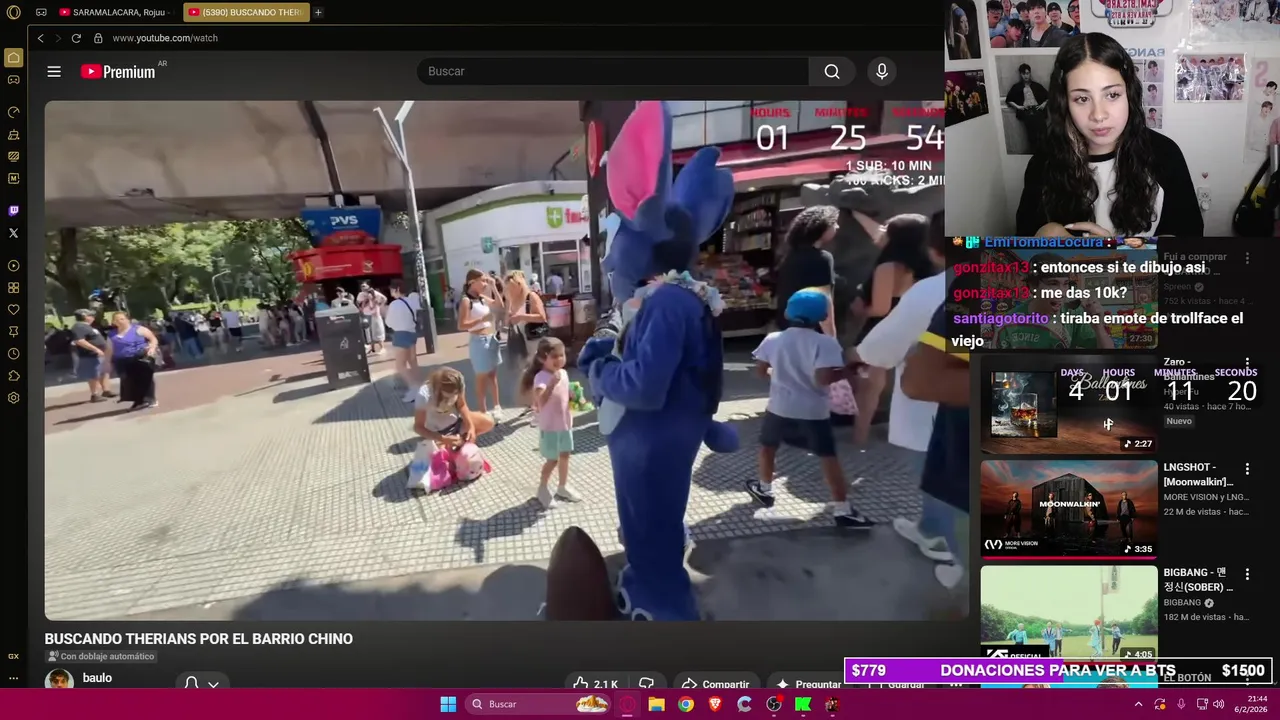Open the LNGSHOT - [Moonwalkin'] title link
Image resolution: width=1280 pixels, height=720 pixels.
tap(1198, 474)
